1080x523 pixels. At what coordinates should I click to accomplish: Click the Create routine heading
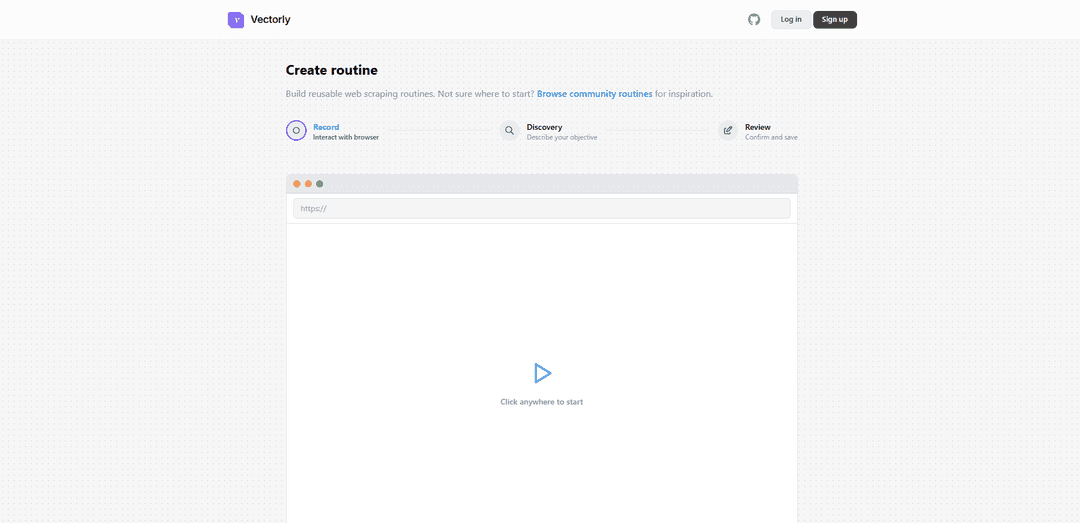pyautogui.click(x=332, y=70)
